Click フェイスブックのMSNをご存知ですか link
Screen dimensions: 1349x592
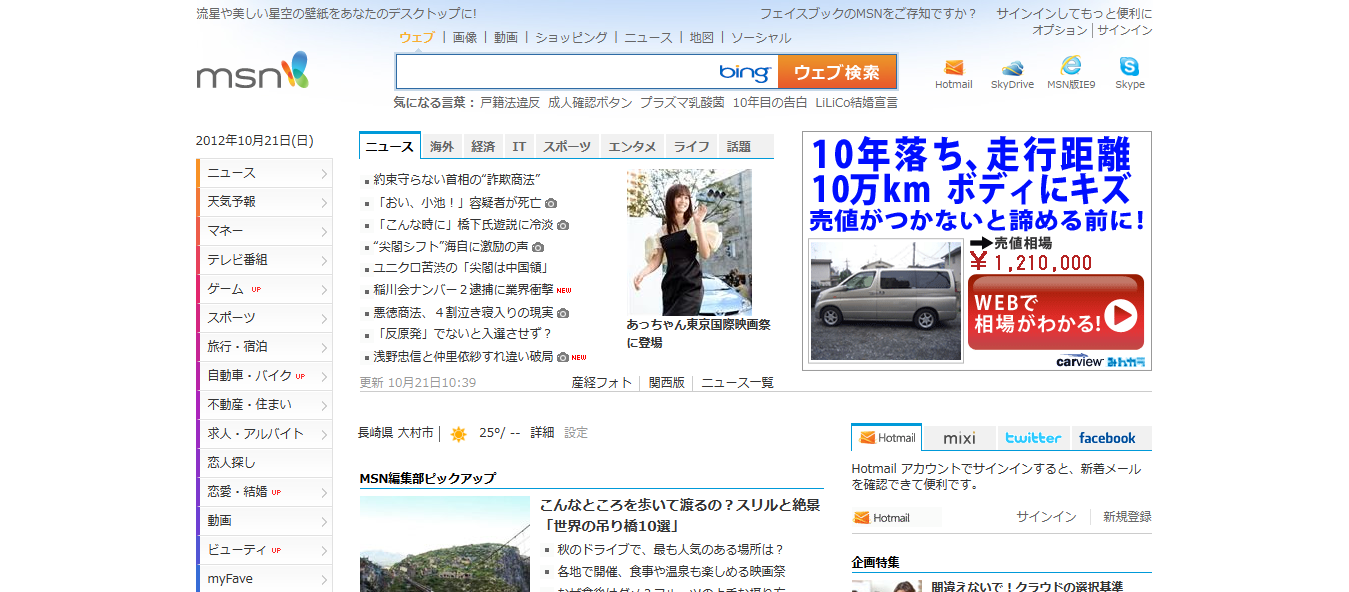pos(868,14)
